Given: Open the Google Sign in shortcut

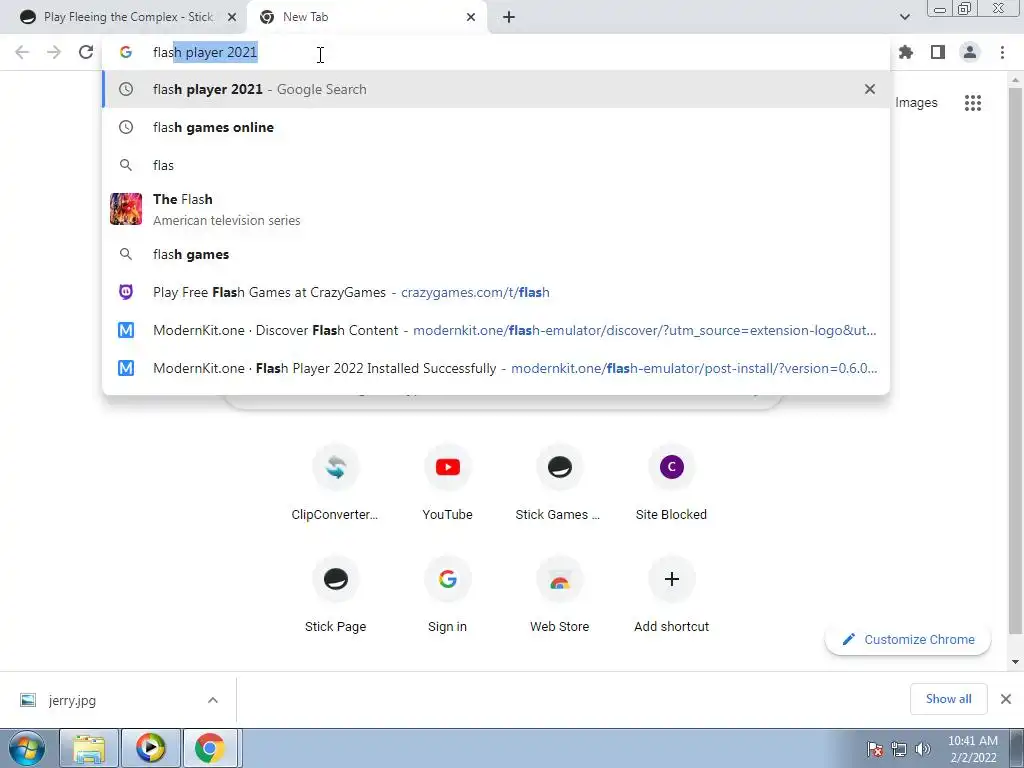Looking at the screenshot, I should click(x=447, y=595).
